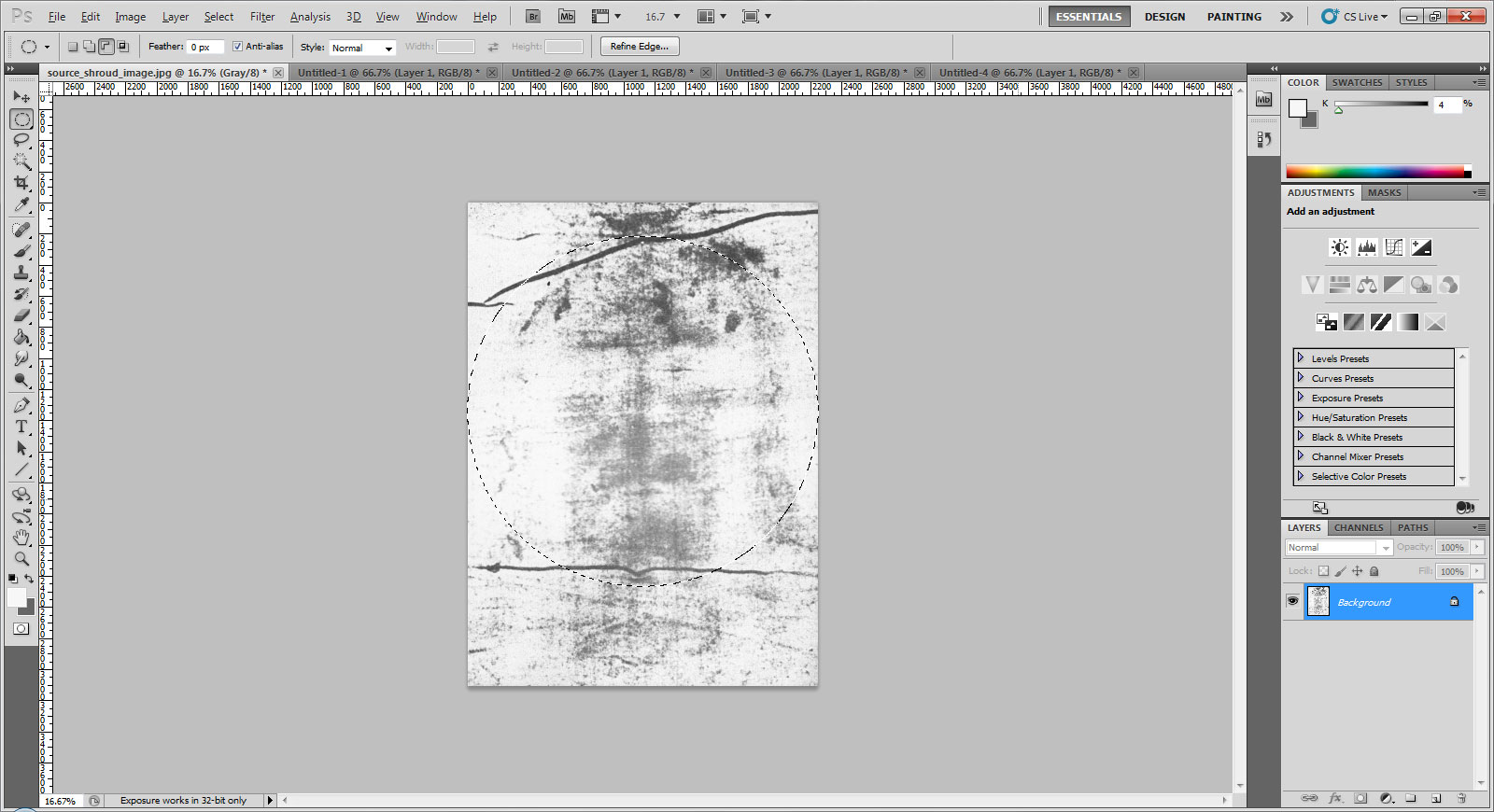Image resolution: width=1494 pixels, height=812 pixels.
Task: Switch to Untitled-2 document tab
Action: (601, 72)
